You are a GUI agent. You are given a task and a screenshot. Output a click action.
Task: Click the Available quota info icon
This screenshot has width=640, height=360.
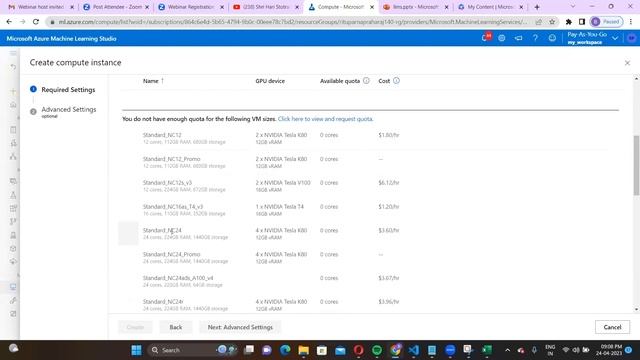click(x=366, y=81)
